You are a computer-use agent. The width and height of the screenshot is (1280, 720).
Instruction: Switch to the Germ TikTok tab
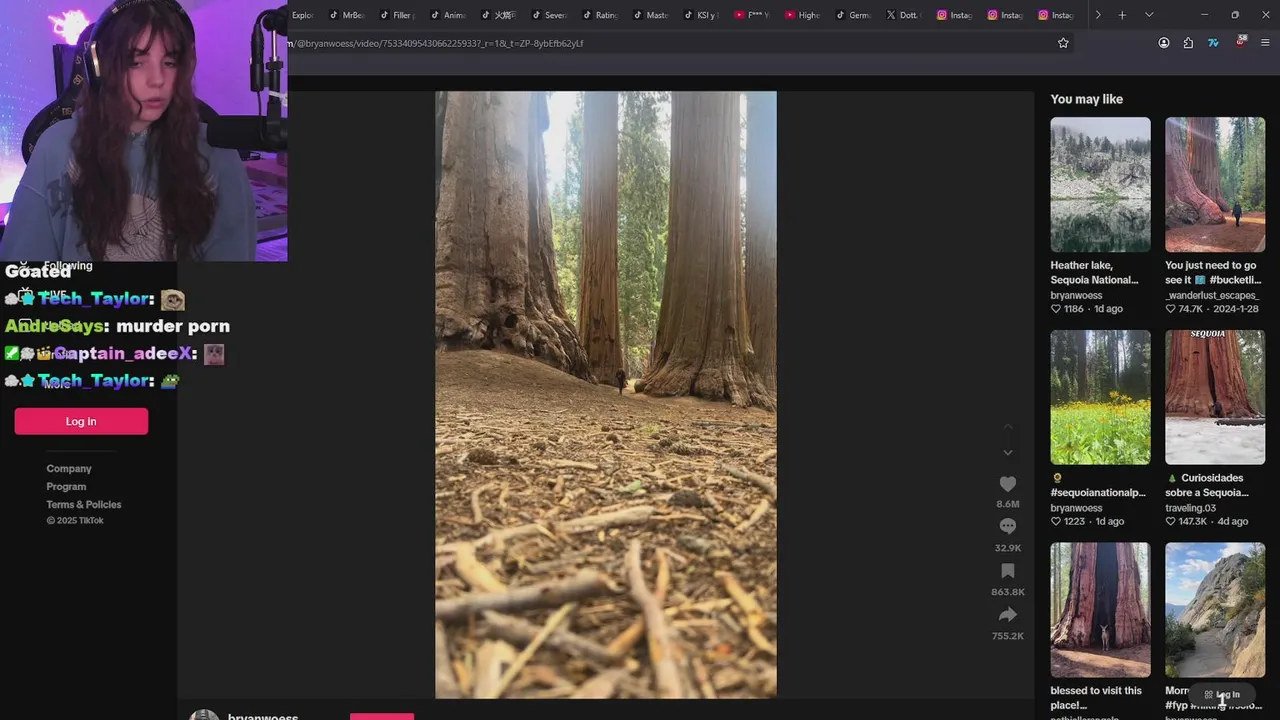pos(854,15)
